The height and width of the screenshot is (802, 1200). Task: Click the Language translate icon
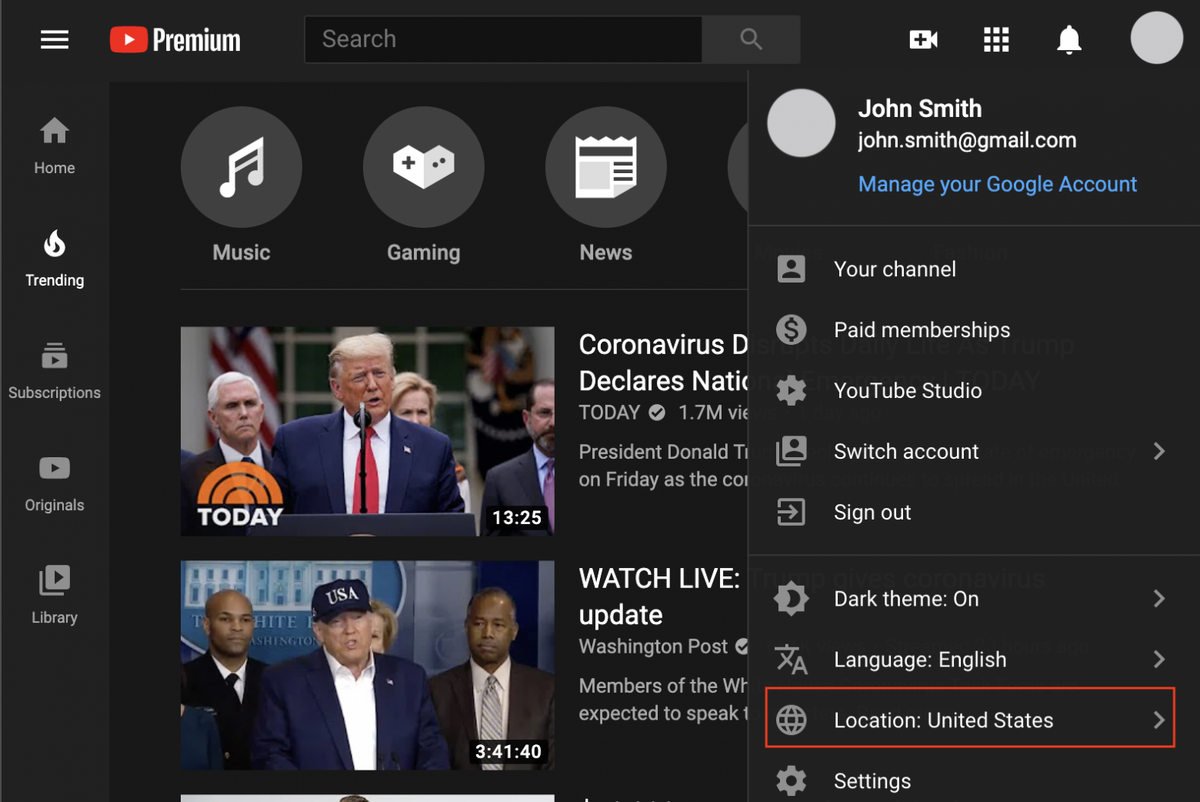791,660
